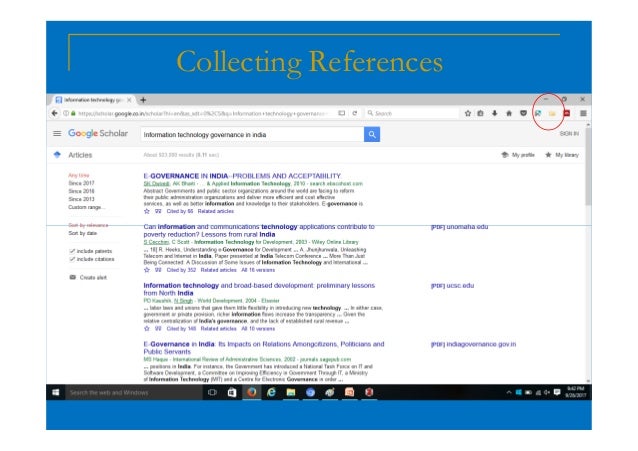
Task: Open File Explorer from the taskbar
Action: [291, 392]
